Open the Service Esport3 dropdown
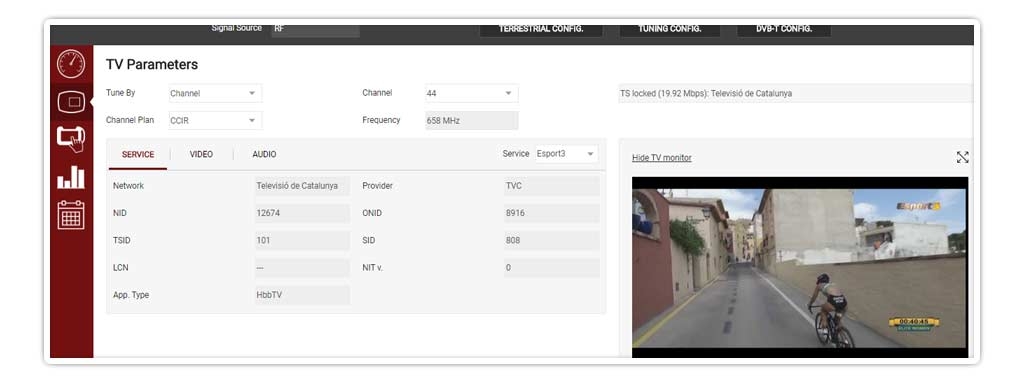The height and width of the screenshot is (383, 1024). [x=566, y=154]
